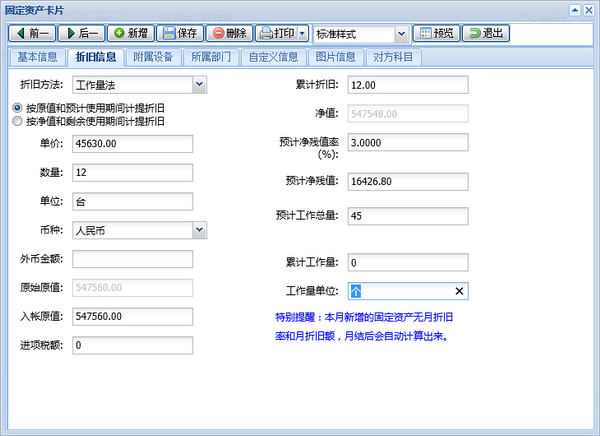Close the 固定资产卡片 window

[x=589, y=10]
